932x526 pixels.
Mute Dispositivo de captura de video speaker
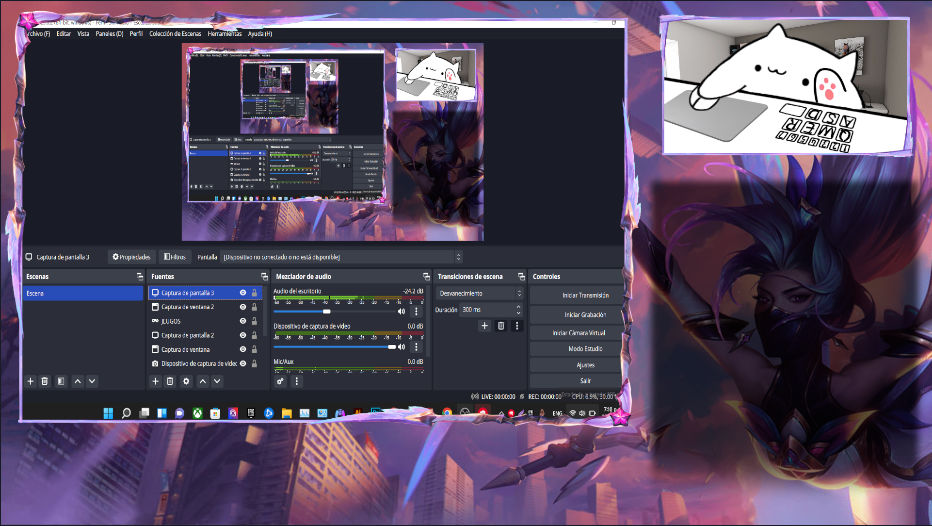[401, 347]
